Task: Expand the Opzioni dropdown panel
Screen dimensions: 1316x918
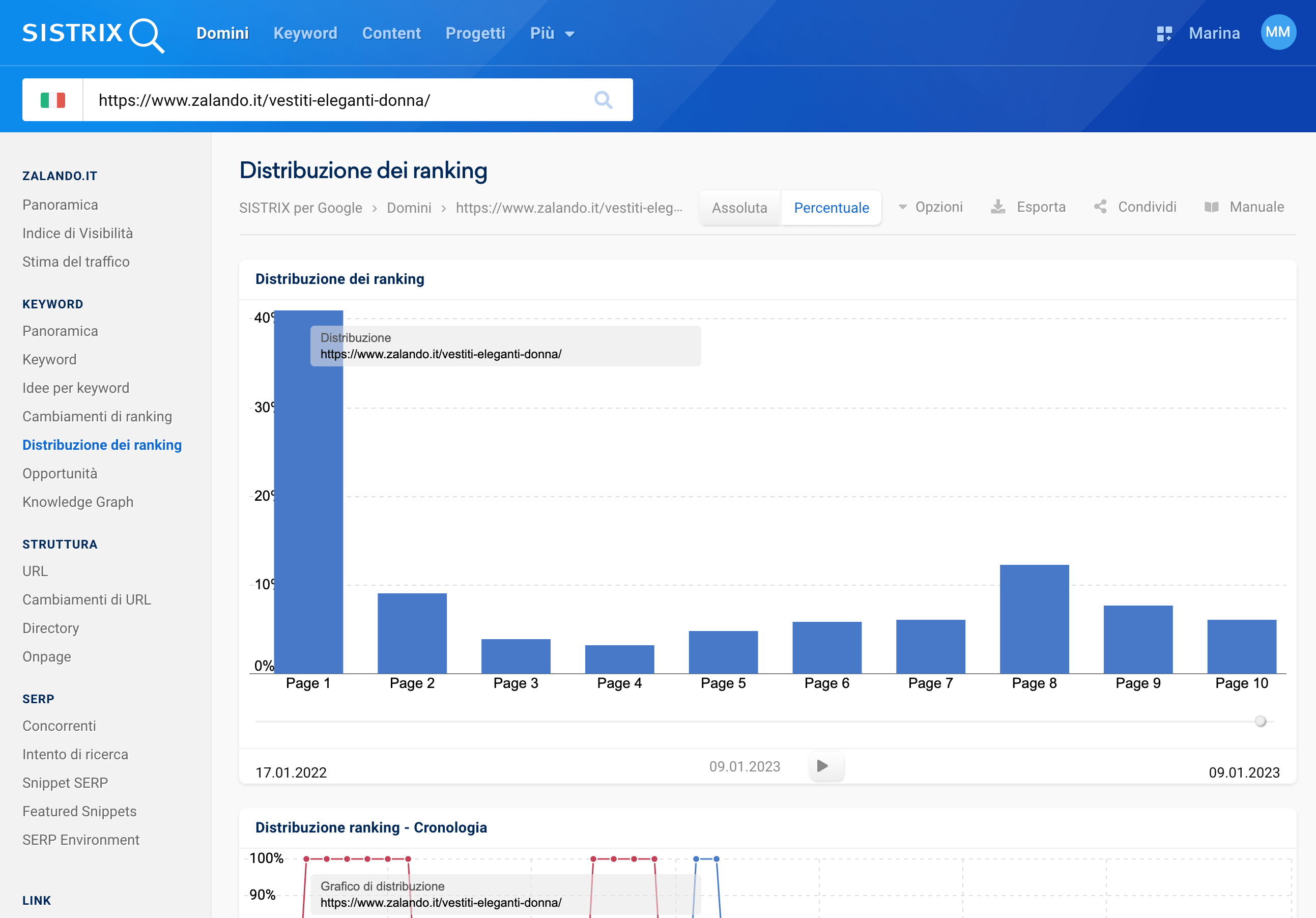Action: click(930, 208)
